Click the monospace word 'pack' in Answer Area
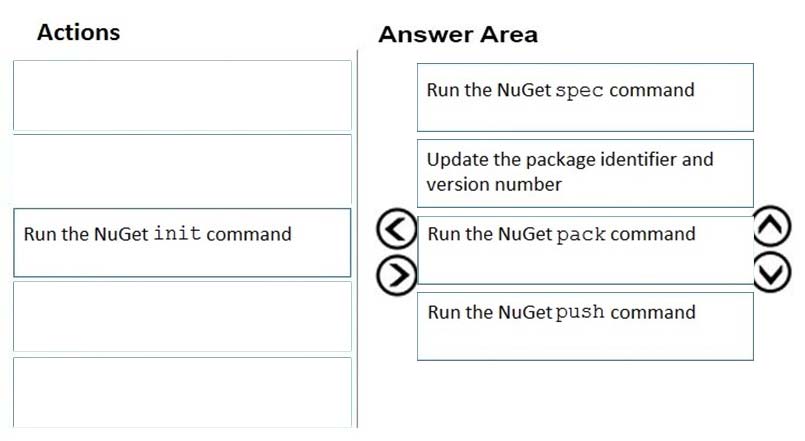Screen dimensions: 805x441 pyautogui.click(x=581, y=235)
